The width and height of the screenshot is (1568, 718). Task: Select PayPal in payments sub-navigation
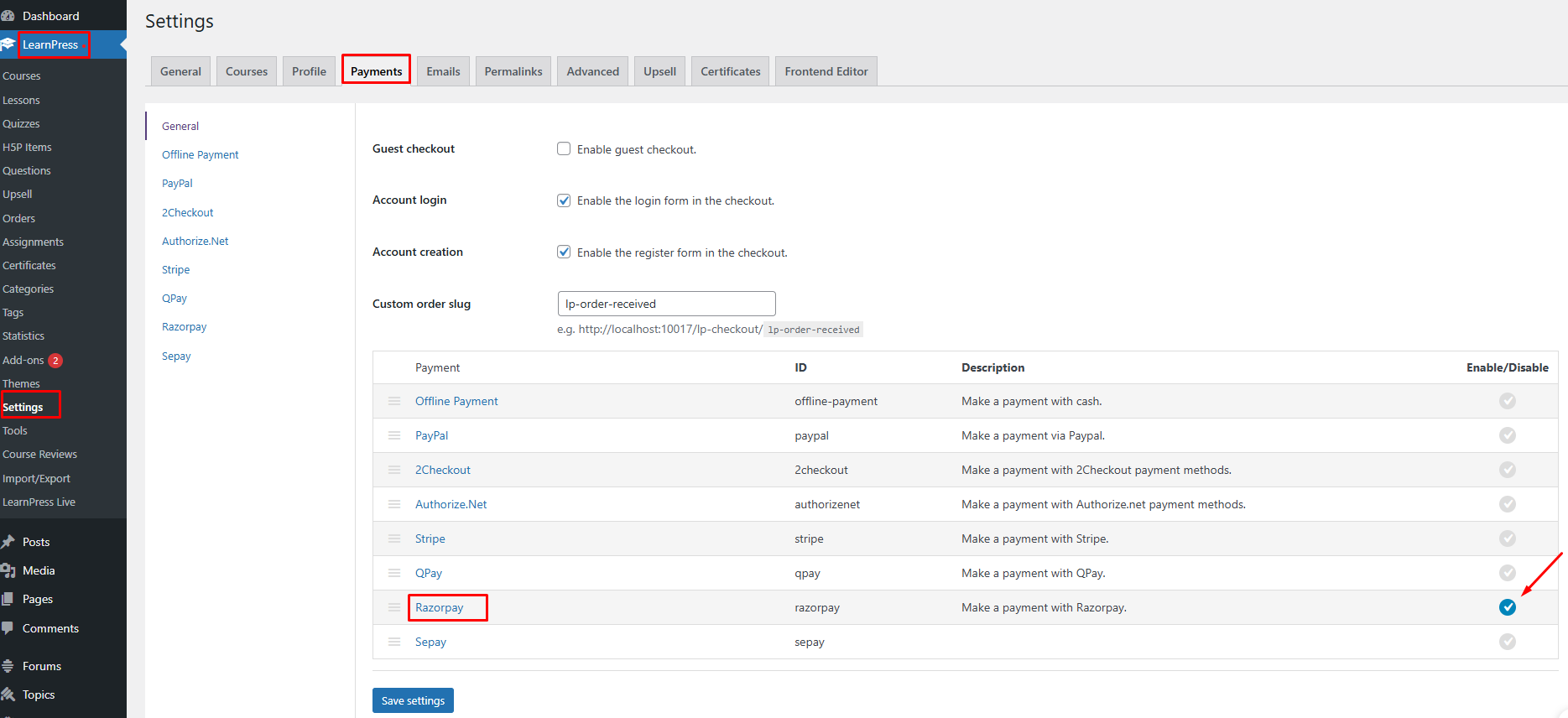pos(177,183)
